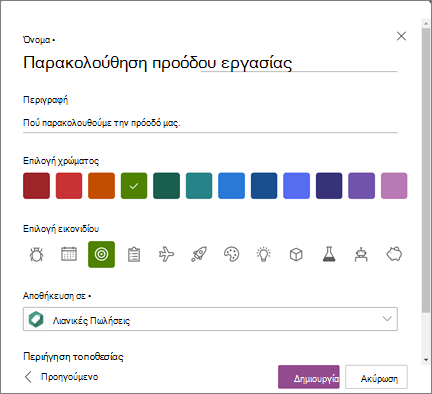Viewport: 432px width, 394px height.
Task: Pick the piggy bank icon
Action: tap(394, 254)
